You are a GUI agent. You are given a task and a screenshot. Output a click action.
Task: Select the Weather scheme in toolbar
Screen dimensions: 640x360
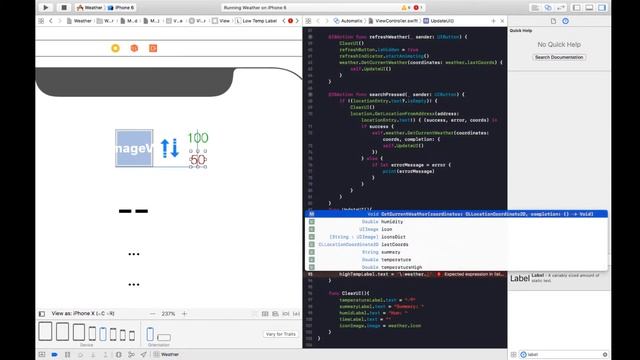89,8
